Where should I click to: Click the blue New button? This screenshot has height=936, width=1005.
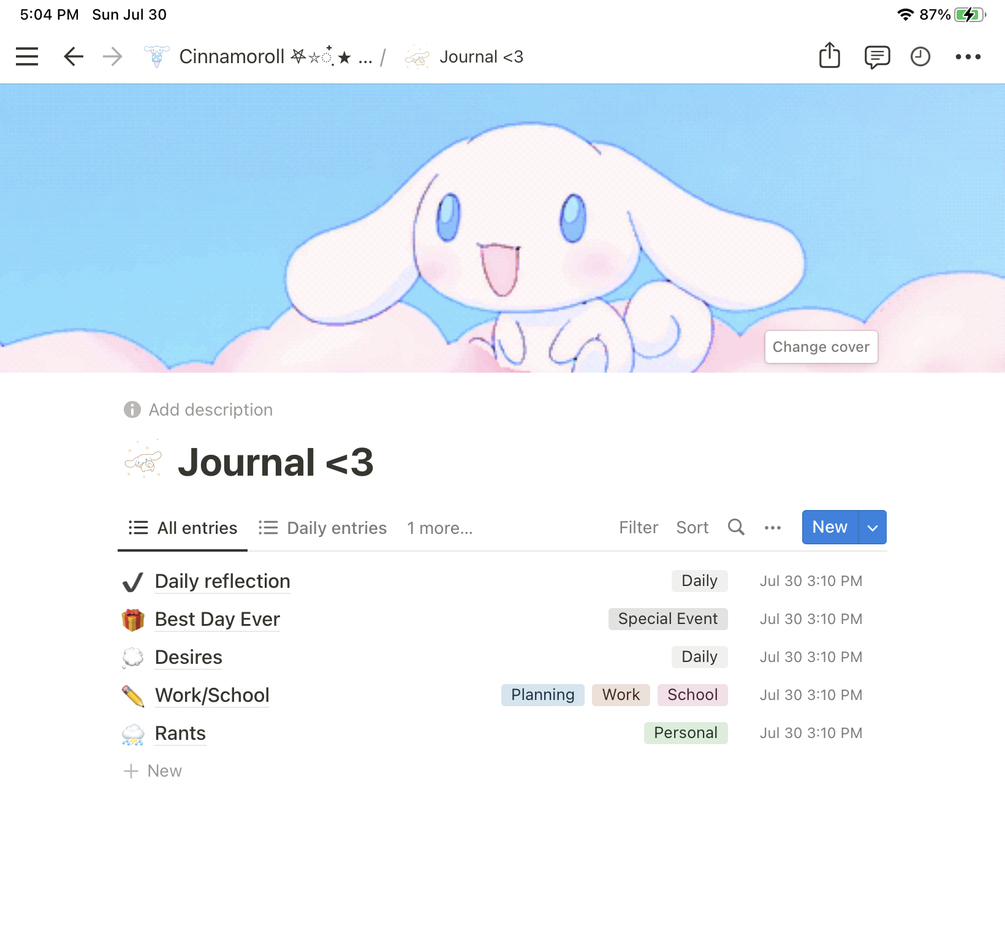coord(830,527)
